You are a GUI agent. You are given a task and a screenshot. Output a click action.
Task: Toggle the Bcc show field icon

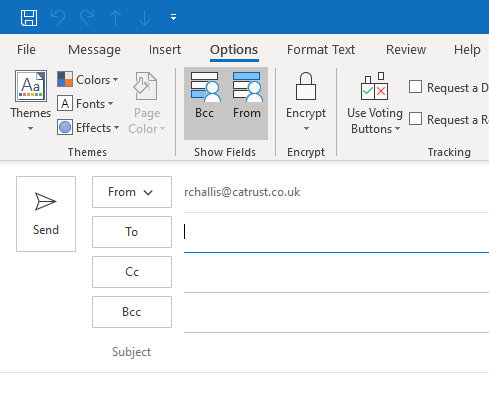205,87
